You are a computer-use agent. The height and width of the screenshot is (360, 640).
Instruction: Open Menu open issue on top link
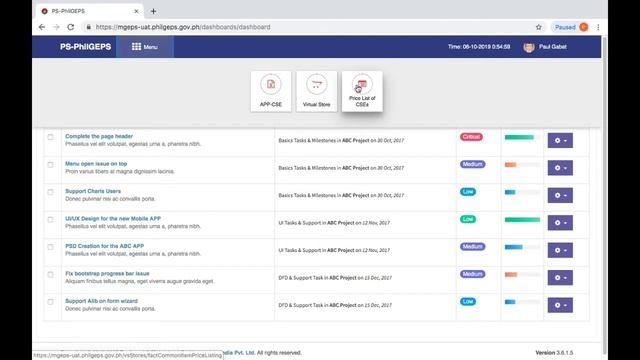point(96,164)
